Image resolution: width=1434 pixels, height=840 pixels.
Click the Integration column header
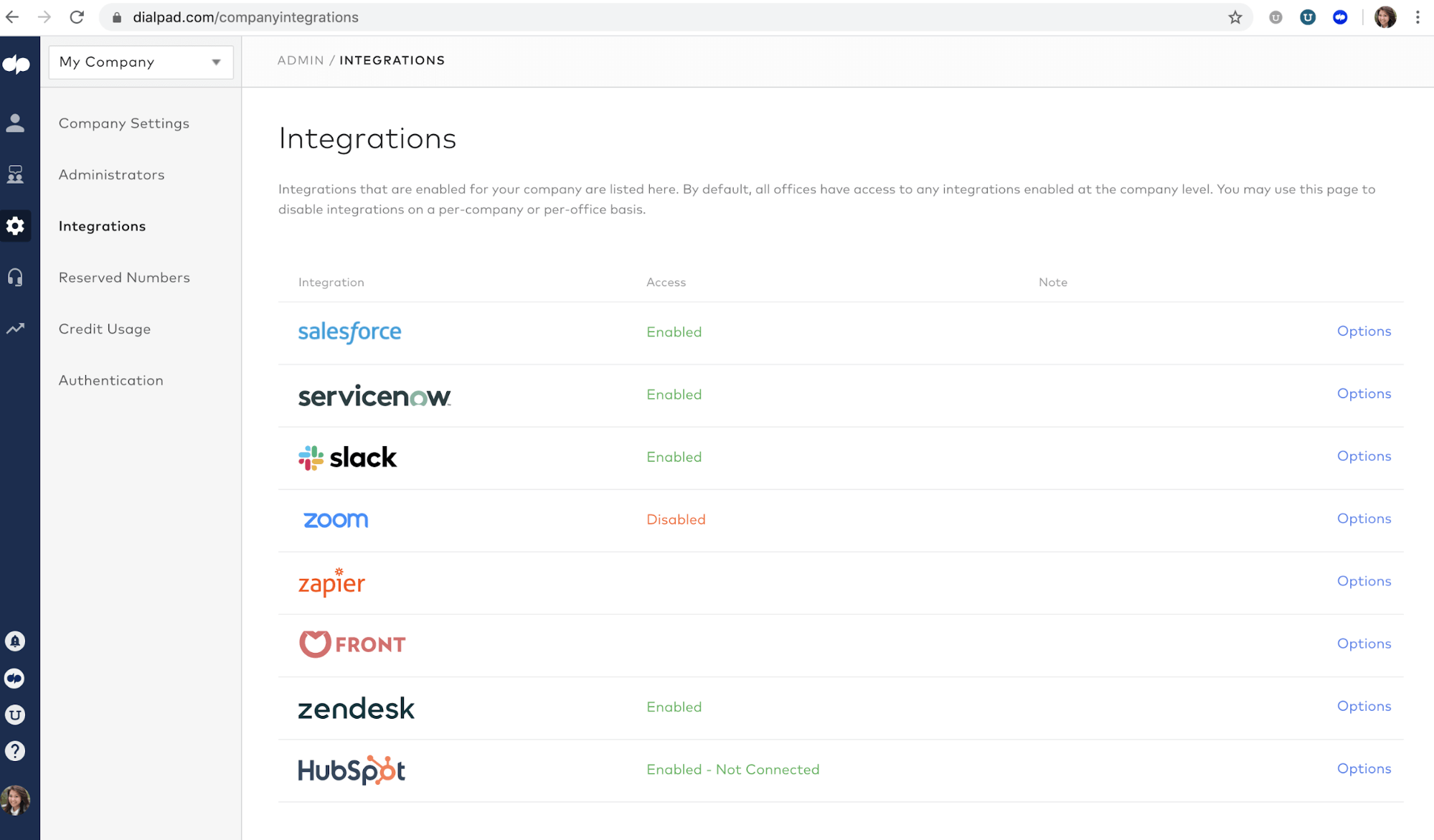[331, 283]
